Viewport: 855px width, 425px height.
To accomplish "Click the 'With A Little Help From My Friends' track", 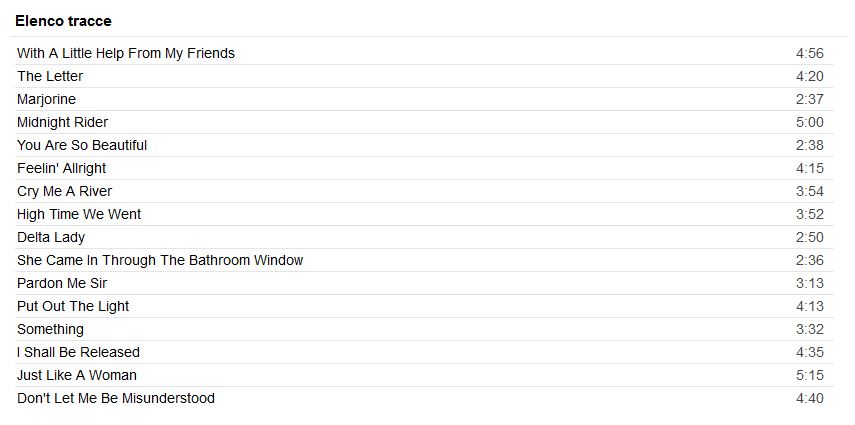I will [x=126, y=53].
